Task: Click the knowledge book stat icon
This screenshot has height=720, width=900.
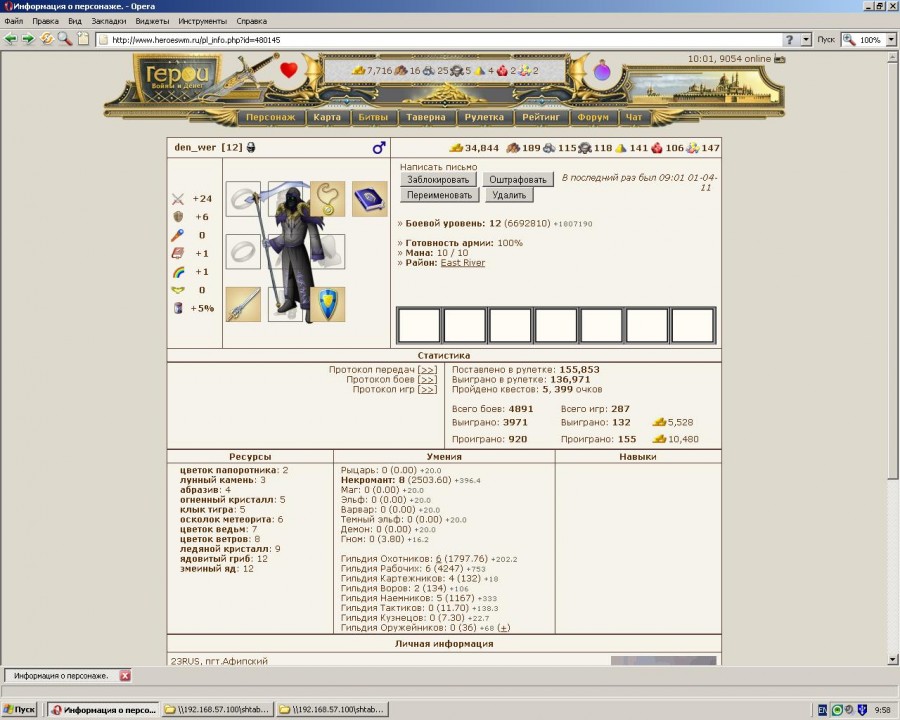Action: [x=178, y=253]
